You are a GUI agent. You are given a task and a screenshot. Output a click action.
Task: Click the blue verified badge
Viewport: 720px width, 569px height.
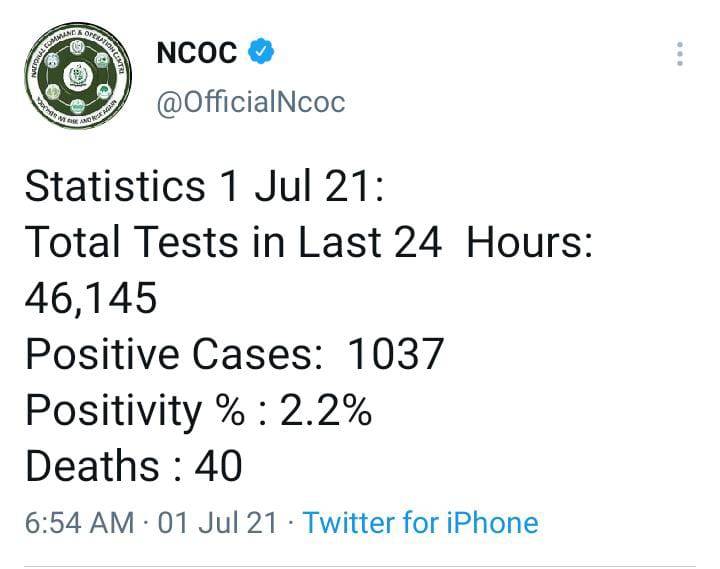point(261,51)
